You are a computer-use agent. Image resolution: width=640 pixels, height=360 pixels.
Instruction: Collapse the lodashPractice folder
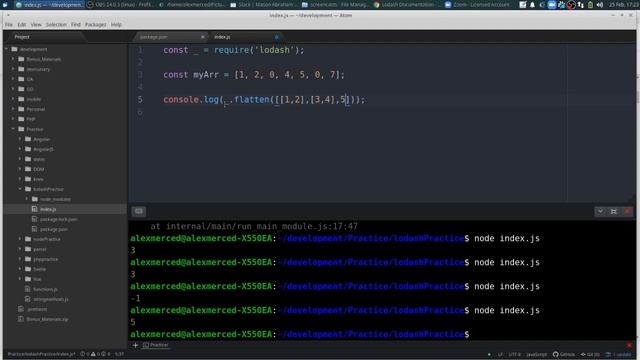20,189
